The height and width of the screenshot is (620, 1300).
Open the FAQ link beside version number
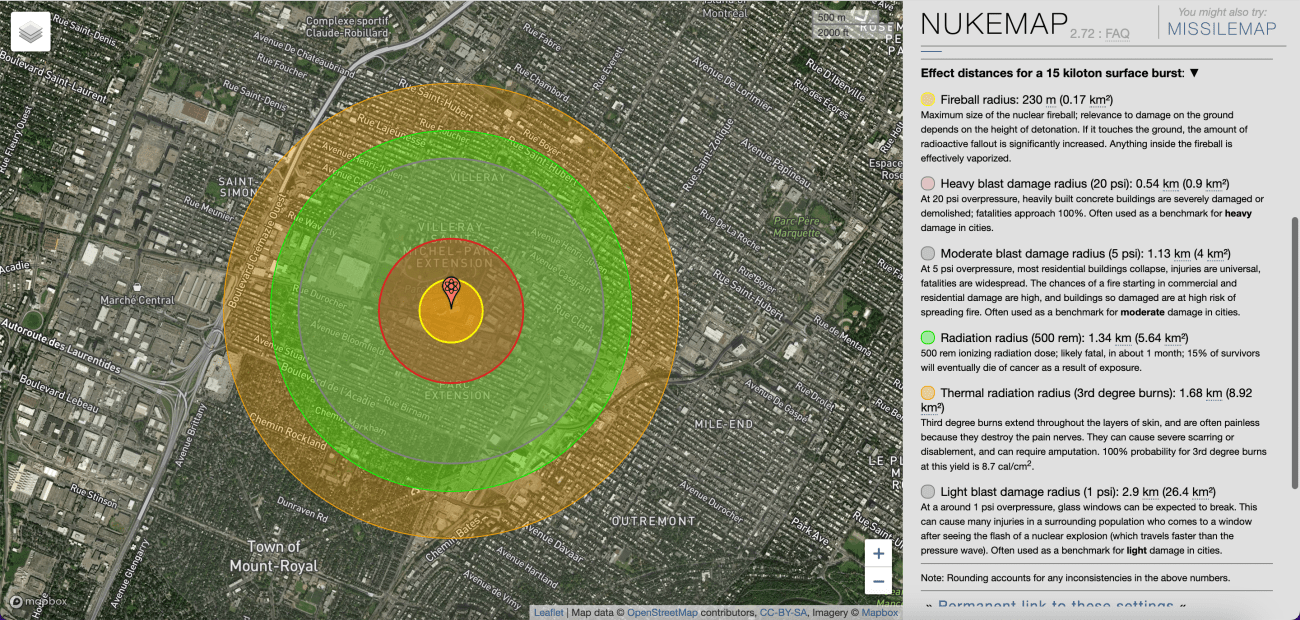point(1117,33)
